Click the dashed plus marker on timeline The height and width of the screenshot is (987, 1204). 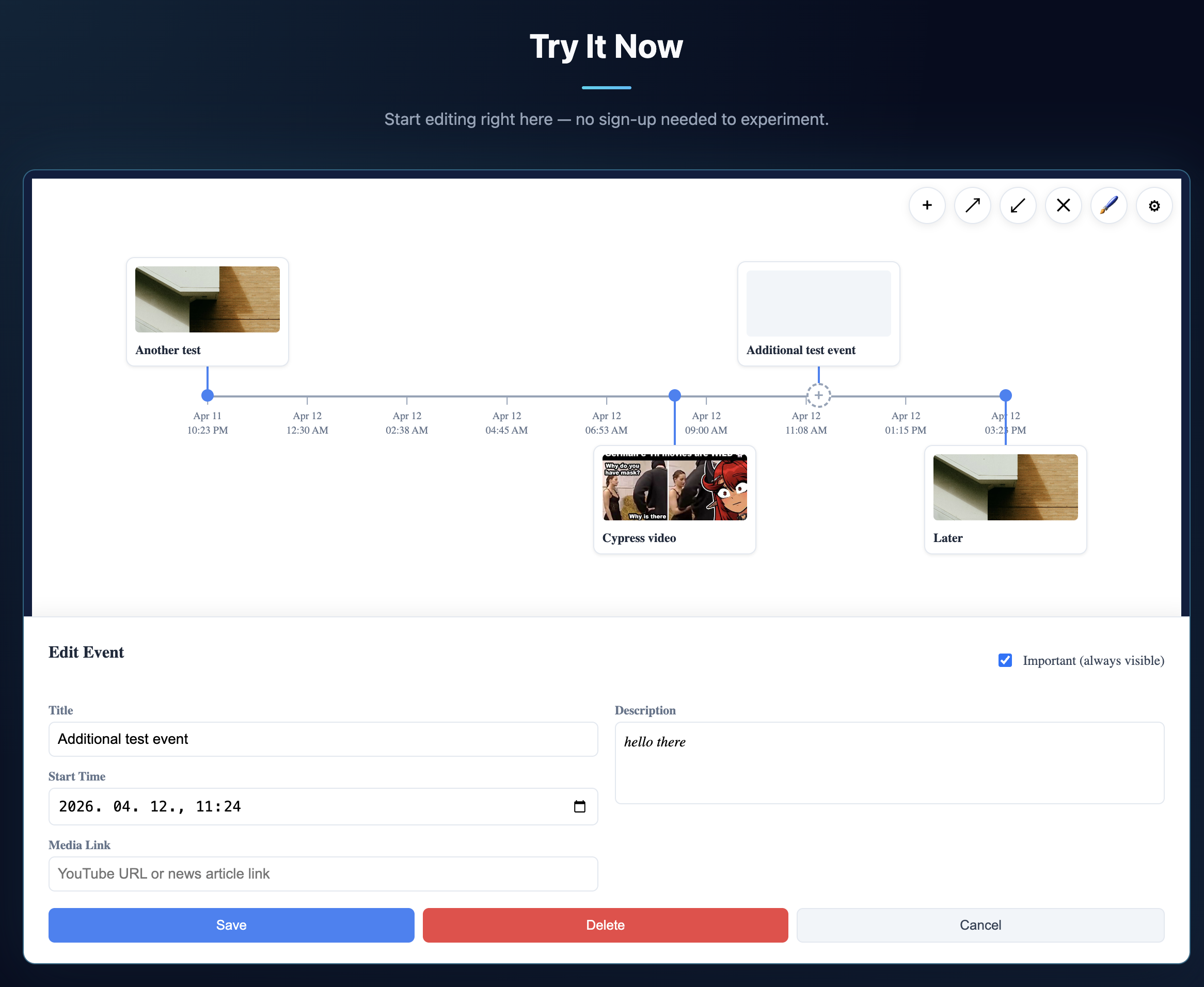click(x=818, y=395)
